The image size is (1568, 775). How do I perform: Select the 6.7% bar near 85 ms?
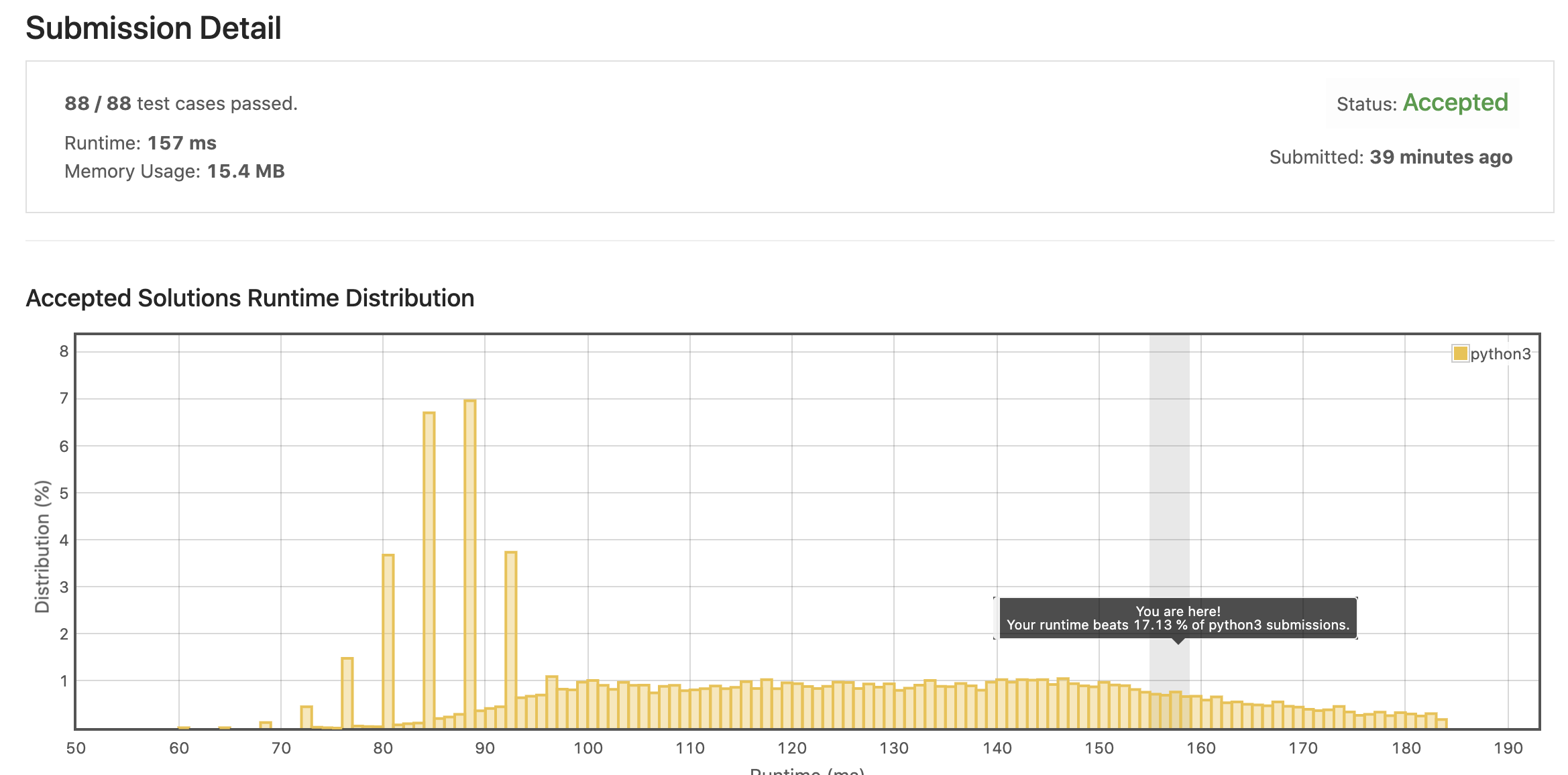[429, 570]
